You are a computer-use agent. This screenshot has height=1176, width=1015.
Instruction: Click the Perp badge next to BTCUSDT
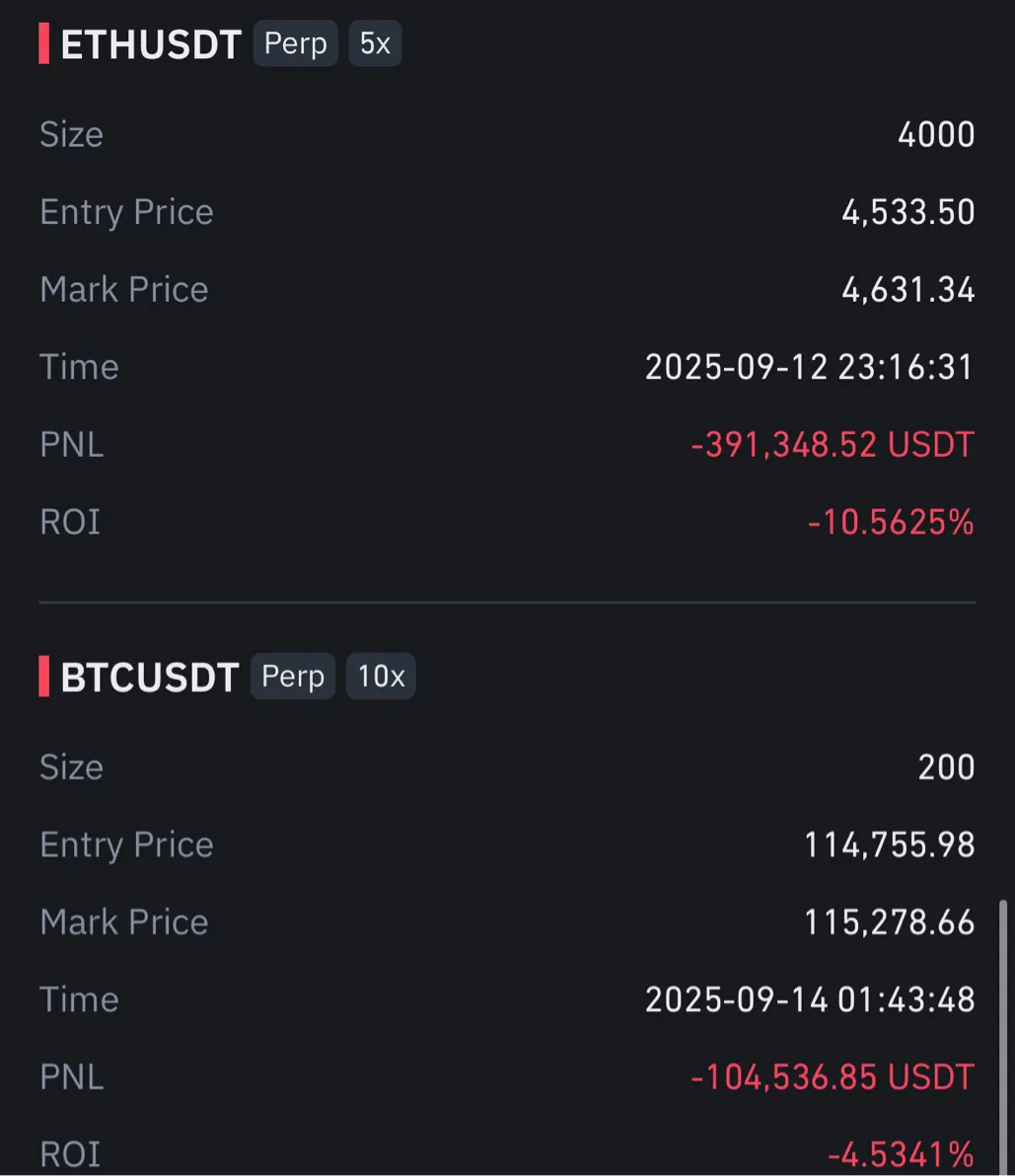(x=293, y=677)
